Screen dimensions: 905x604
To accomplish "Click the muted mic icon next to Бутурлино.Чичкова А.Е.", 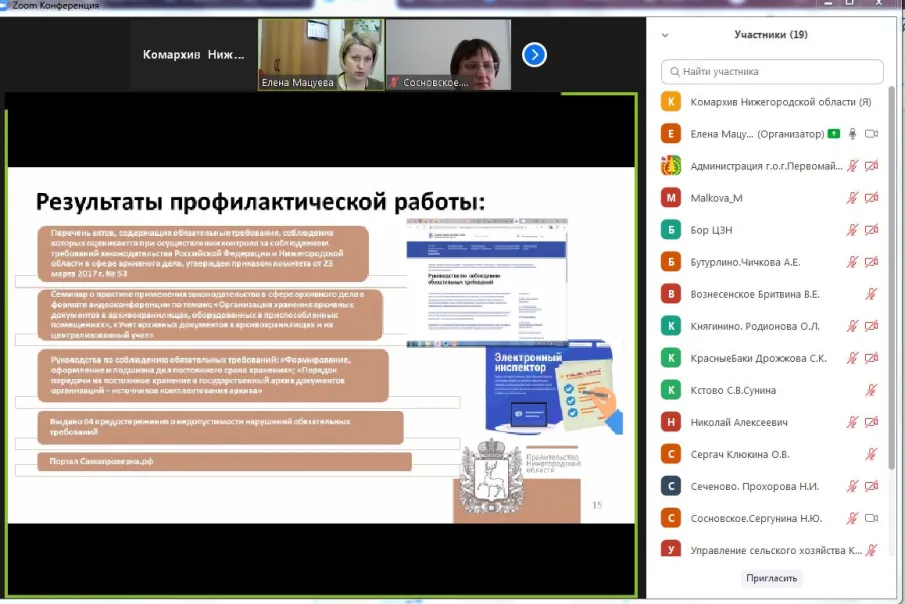I will point(853,261).
